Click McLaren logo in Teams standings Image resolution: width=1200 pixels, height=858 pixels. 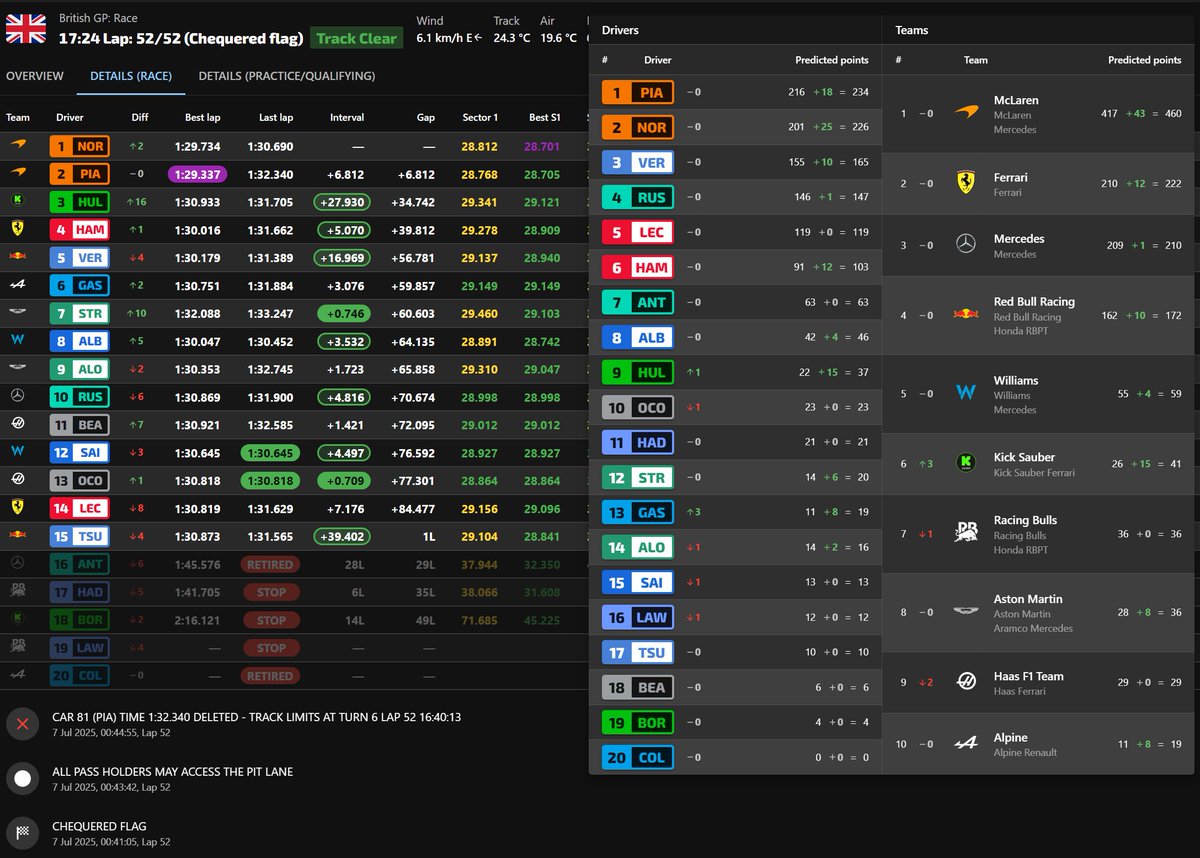point(965,114)
